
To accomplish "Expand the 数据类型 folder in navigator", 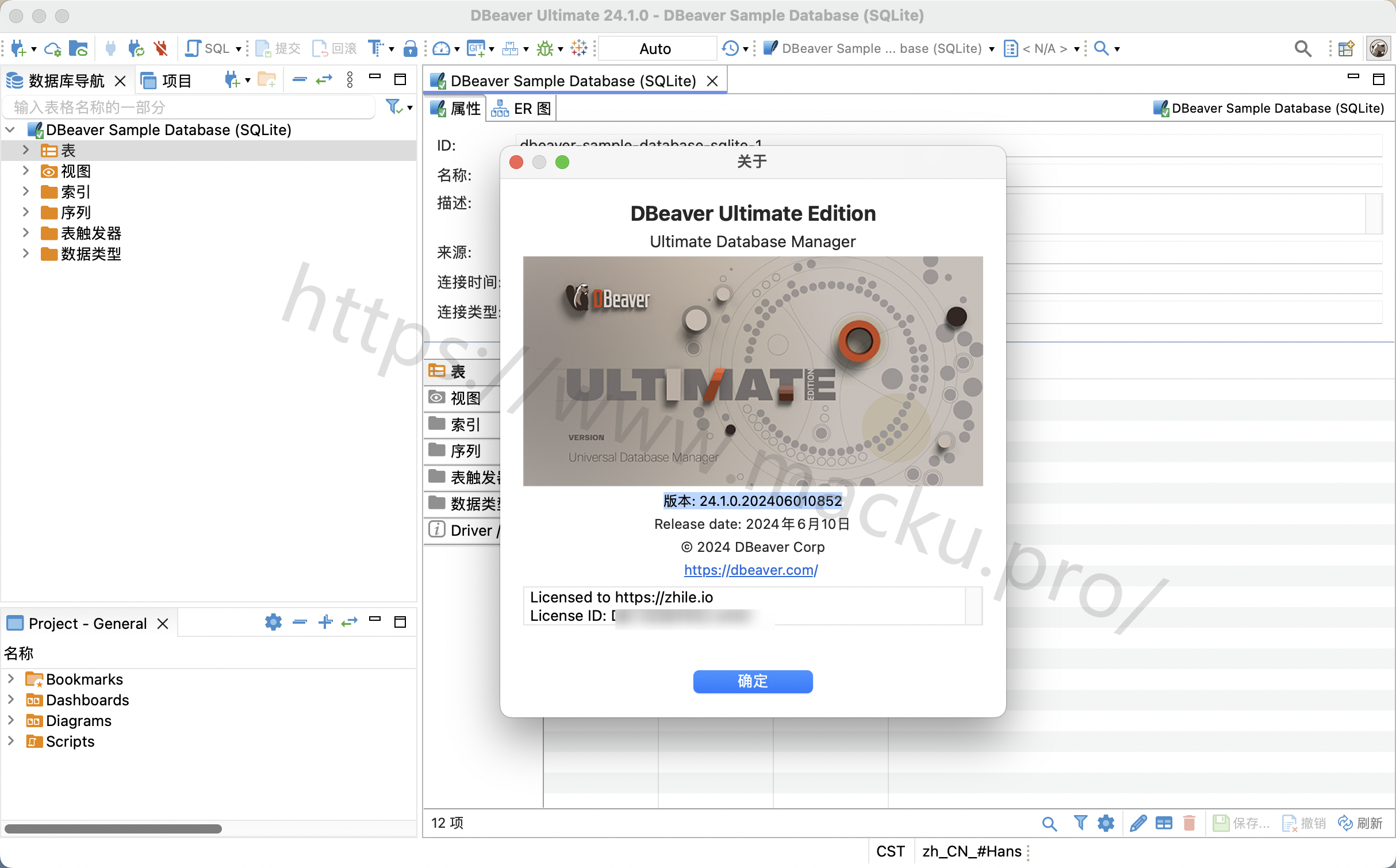I will pyautogui.click(x=25, y=254).
